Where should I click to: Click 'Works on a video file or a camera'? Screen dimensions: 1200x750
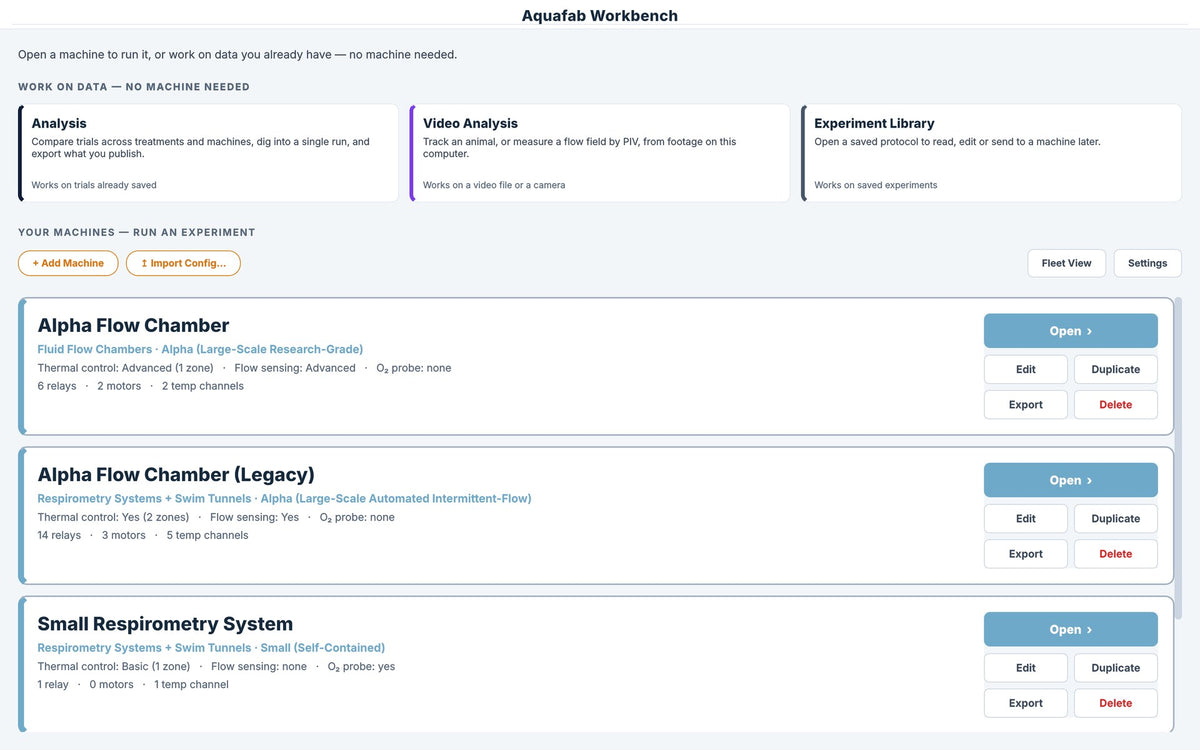point(494,185)
